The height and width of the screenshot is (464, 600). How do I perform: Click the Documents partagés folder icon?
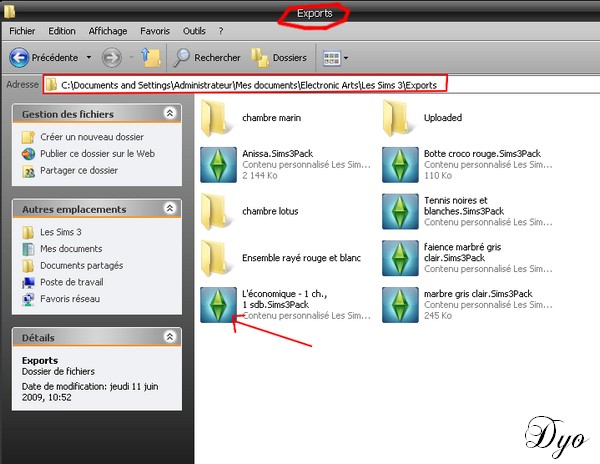(28, 266)
